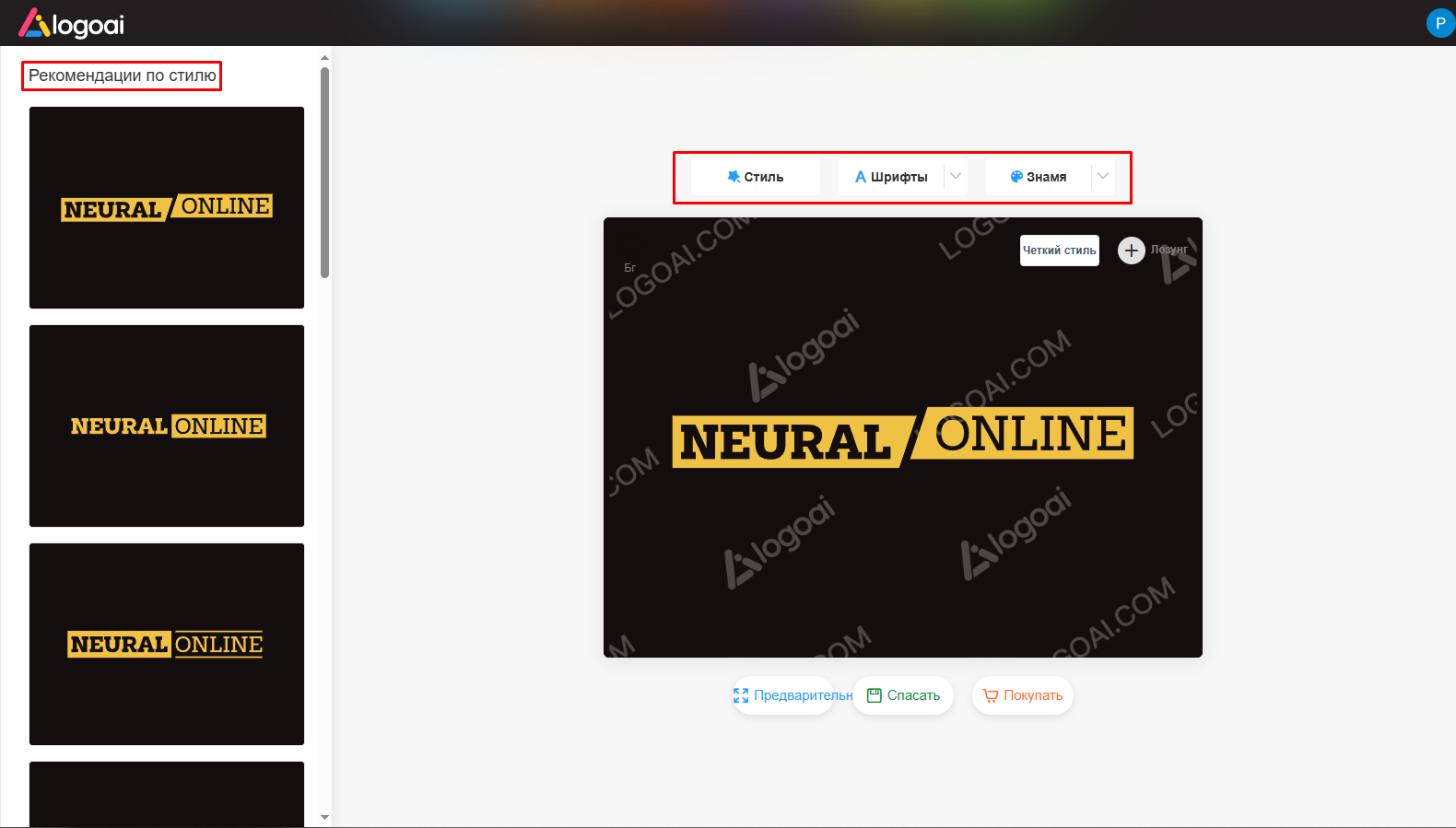This screenshot has height=828, width=1456.
Task: Choose the third style thumbnail with underlined ONLINE
Action: [x=167, y=644]
